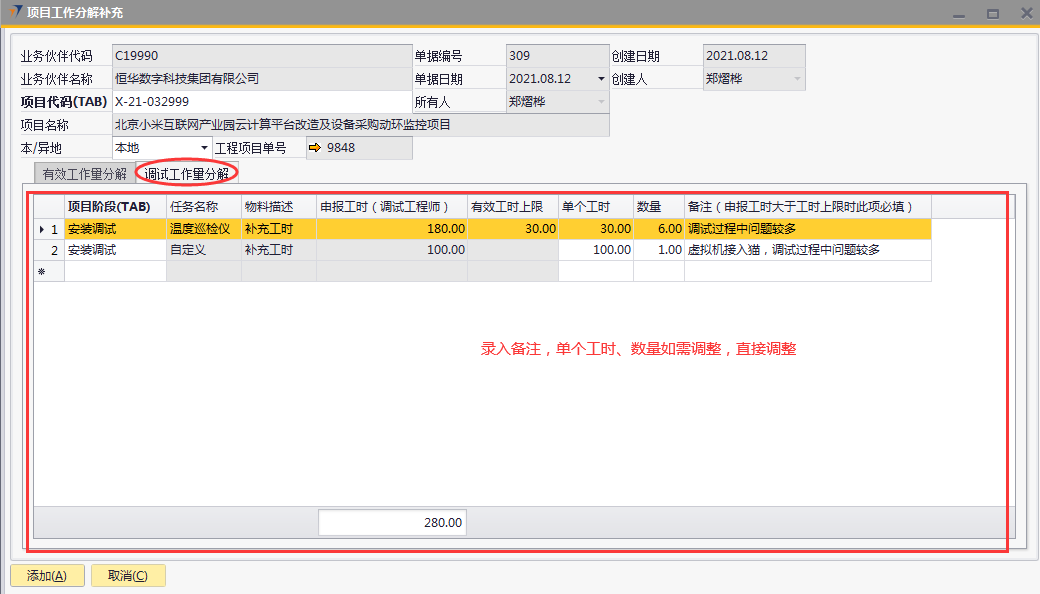Click the orange link arrow beside 9848
The width and height of the screenshot is (1040, 594).
[x=315, y=149]
